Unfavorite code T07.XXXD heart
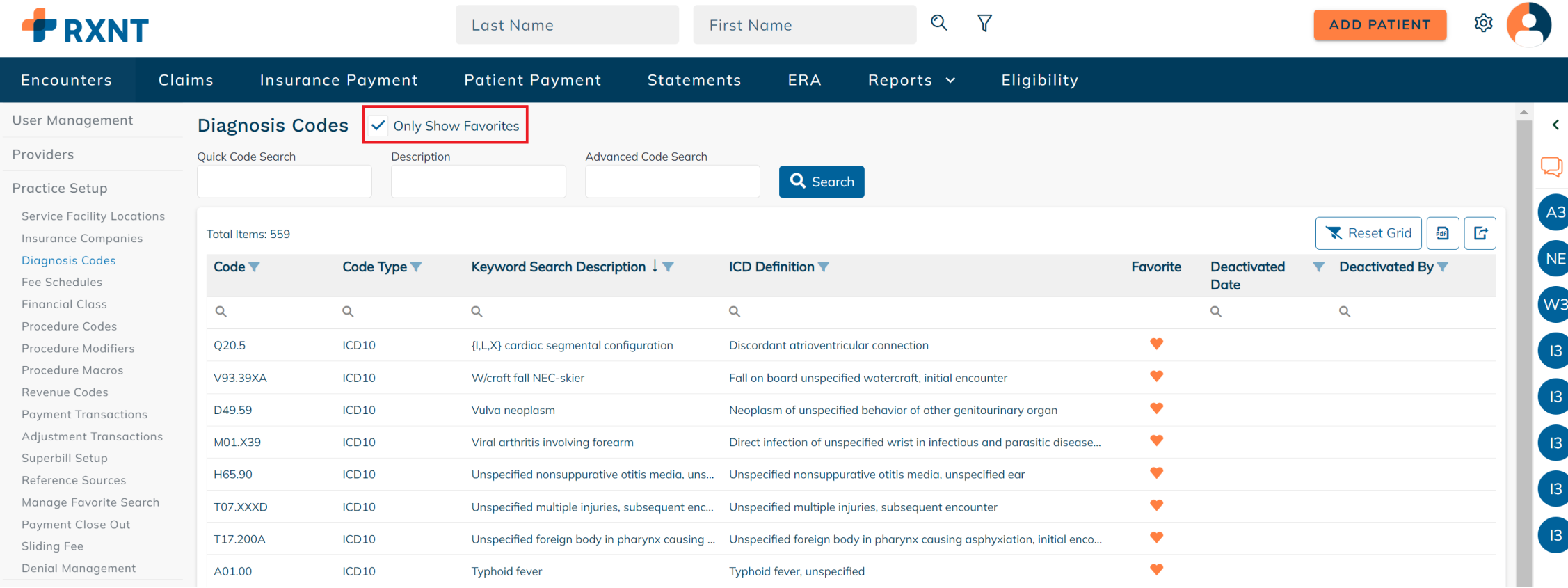The height and width of the screenshot is (588, 1568). tap(1156, 505)
